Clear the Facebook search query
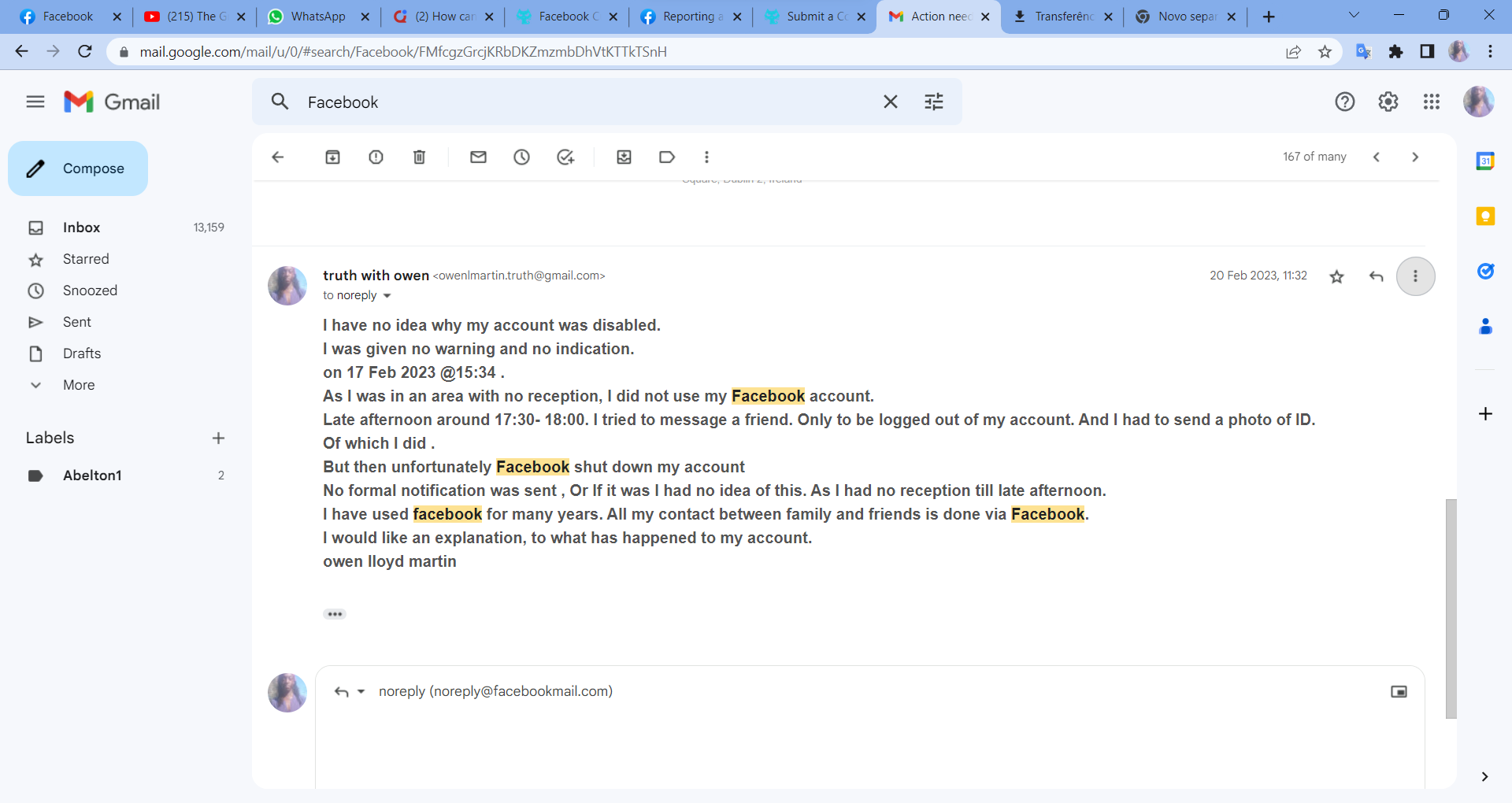Viewport: 1512px width, 803px height. (x=891, y=102)
